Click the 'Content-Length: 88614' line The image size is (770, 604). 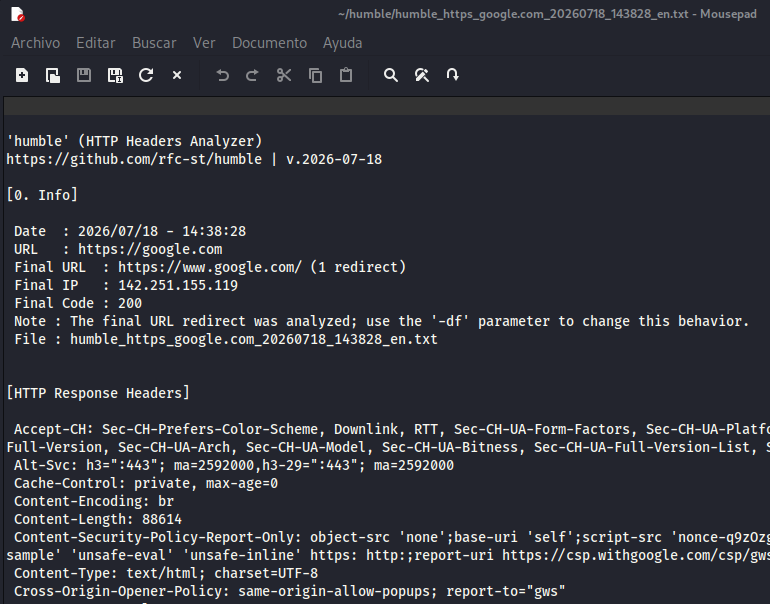coord(98,519)
